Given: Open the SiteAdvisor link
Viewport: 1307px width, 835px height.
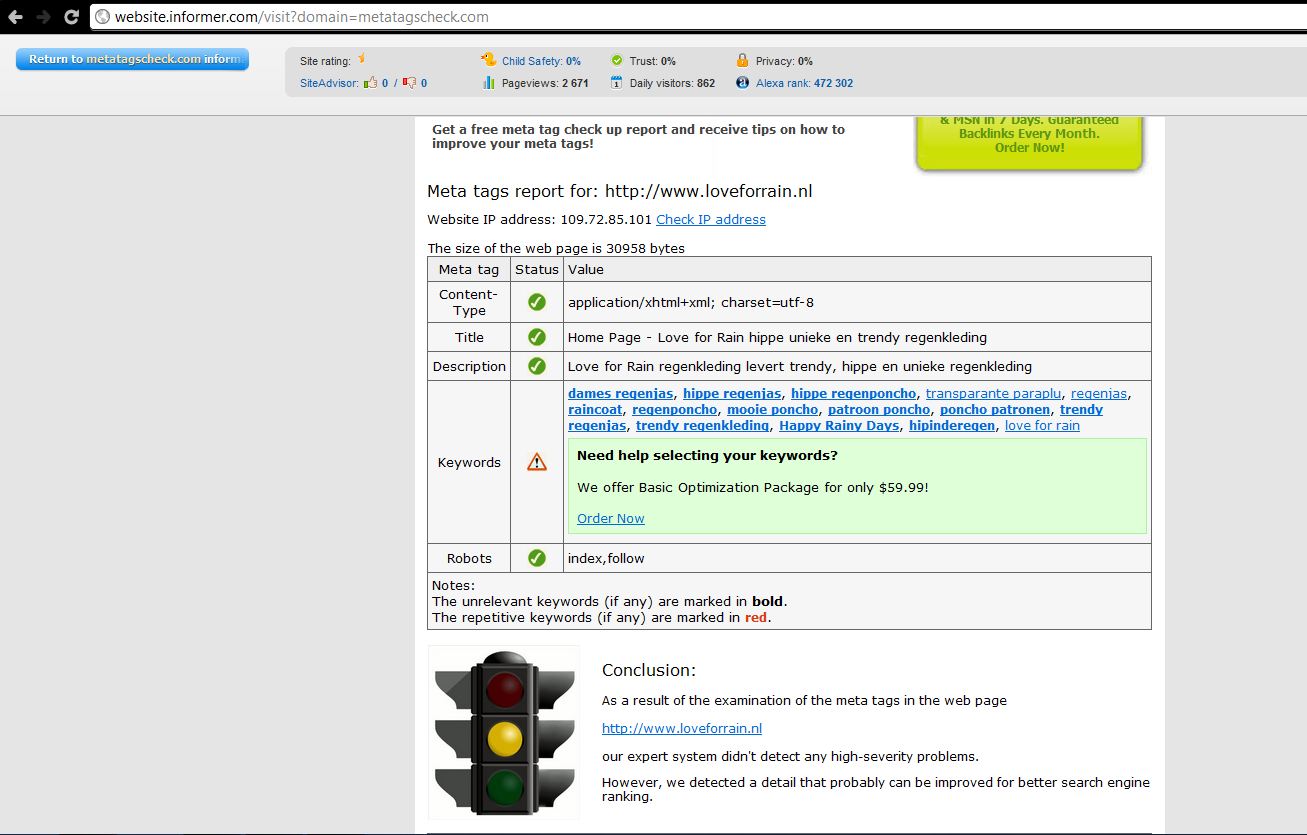Looking at the screenshot, I should click(x=329, y=83).
